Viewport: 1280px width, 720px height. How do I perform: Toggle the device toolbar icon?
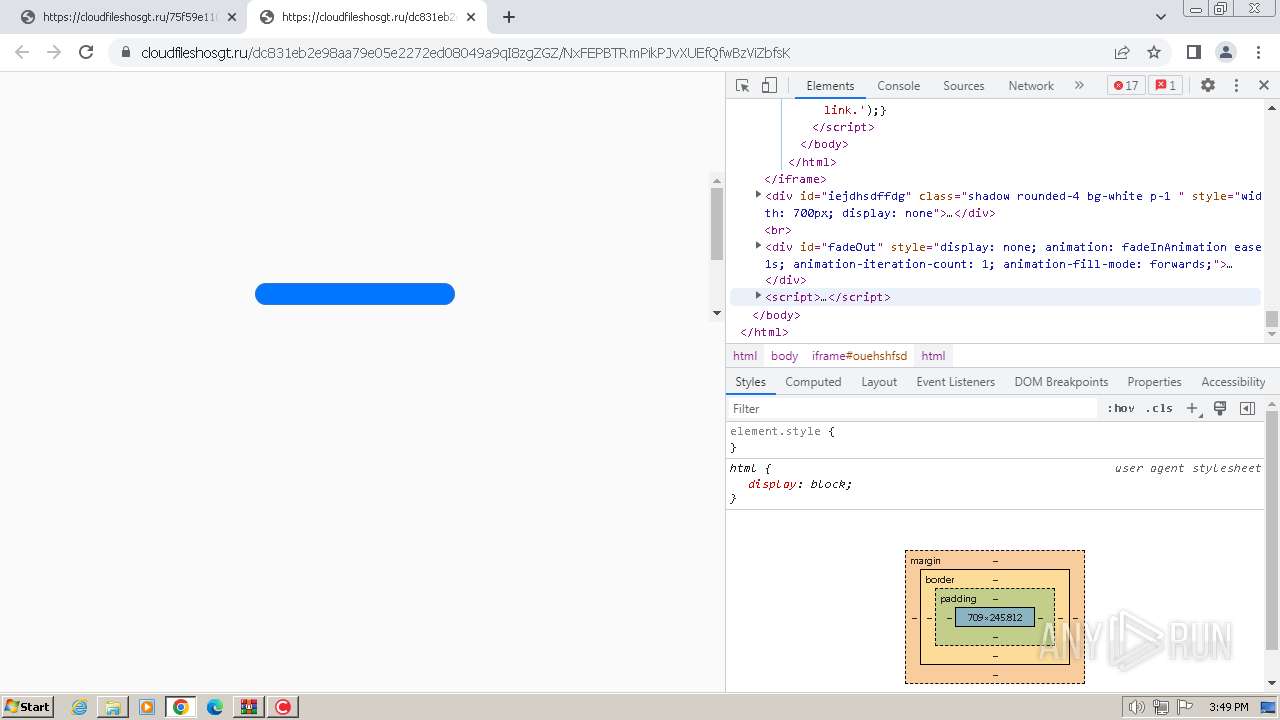tap(769, 86)
